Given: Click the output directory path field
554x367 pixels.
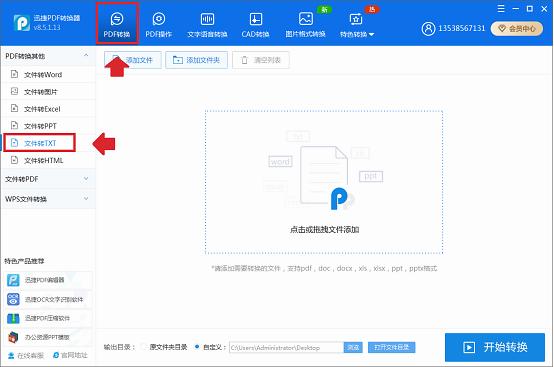Looking at the screenshot, I should tap(286, 348).
